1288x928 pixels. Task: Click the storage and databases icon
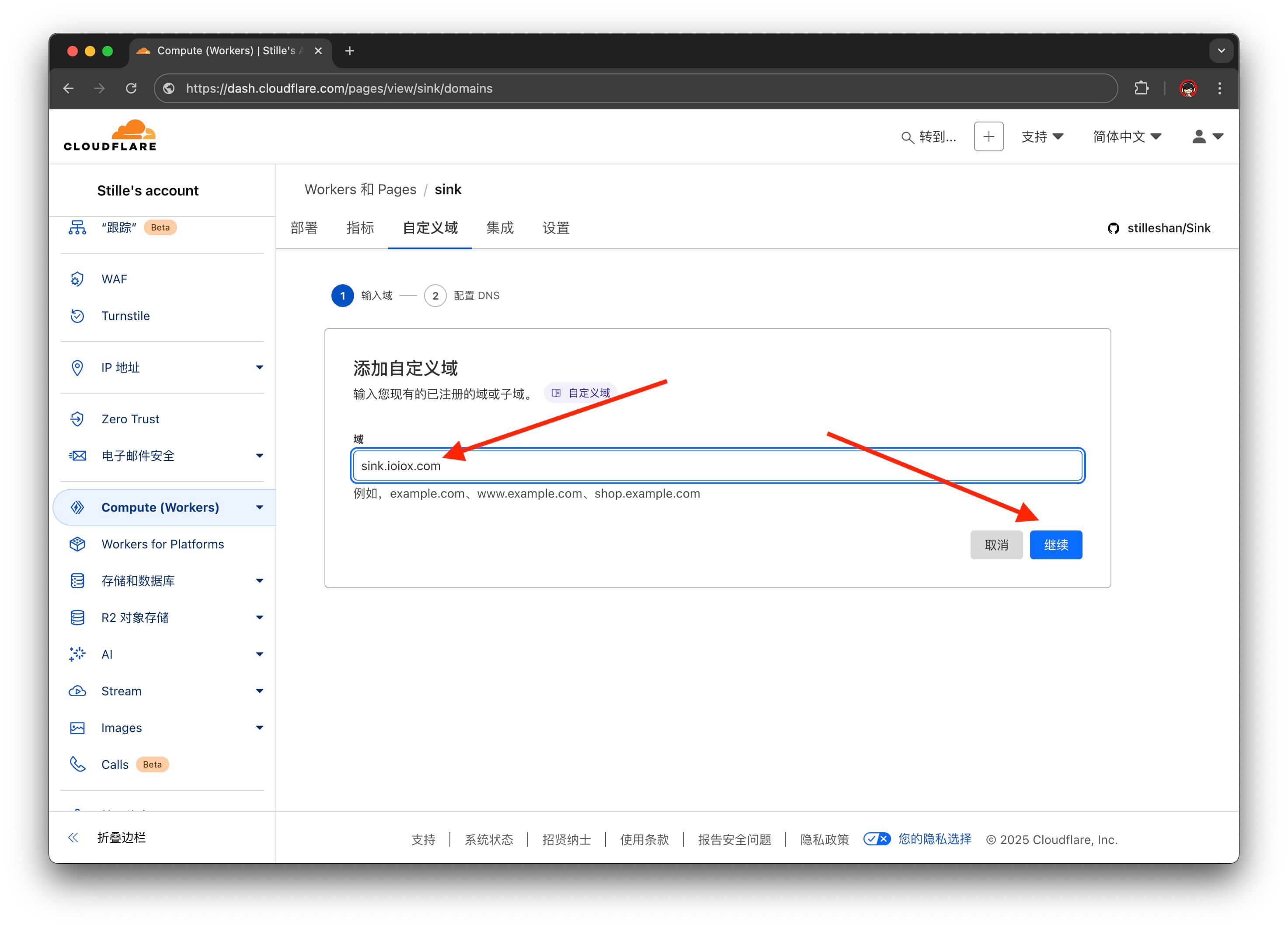tap(77, 580)
